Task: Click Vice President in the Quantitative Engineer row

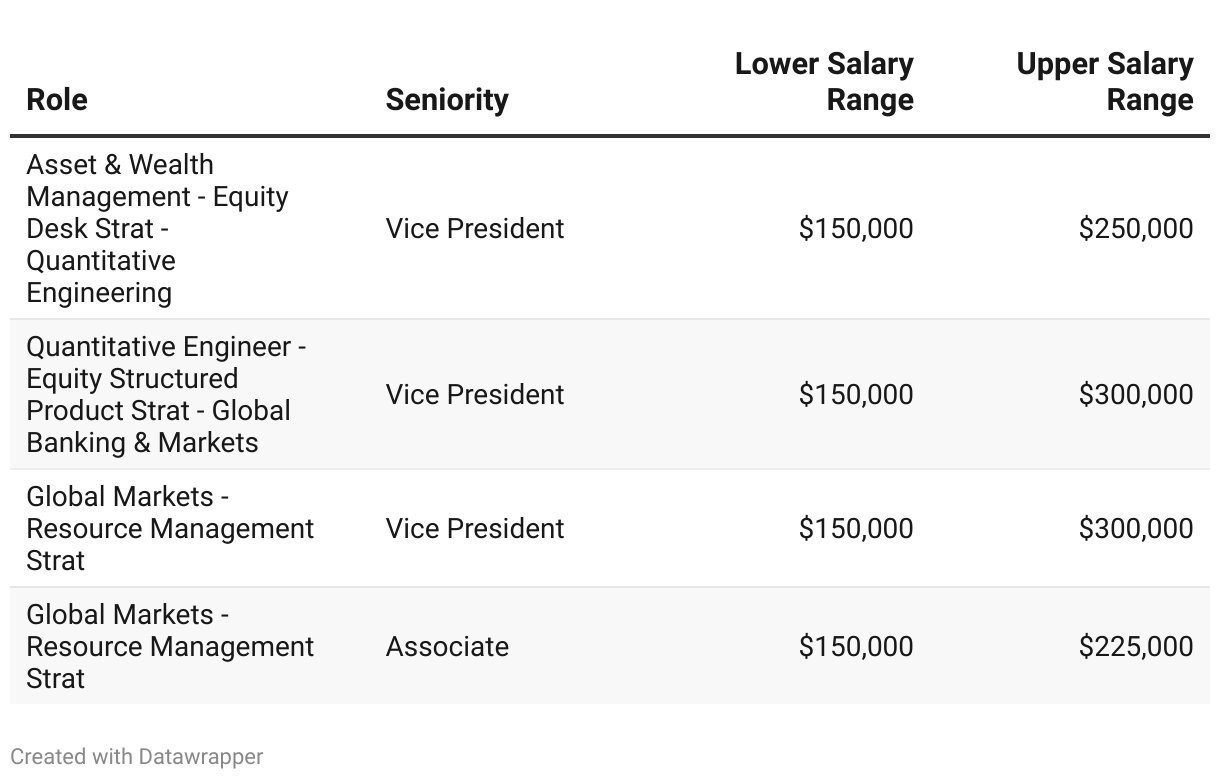Action: tap(475, 394)
